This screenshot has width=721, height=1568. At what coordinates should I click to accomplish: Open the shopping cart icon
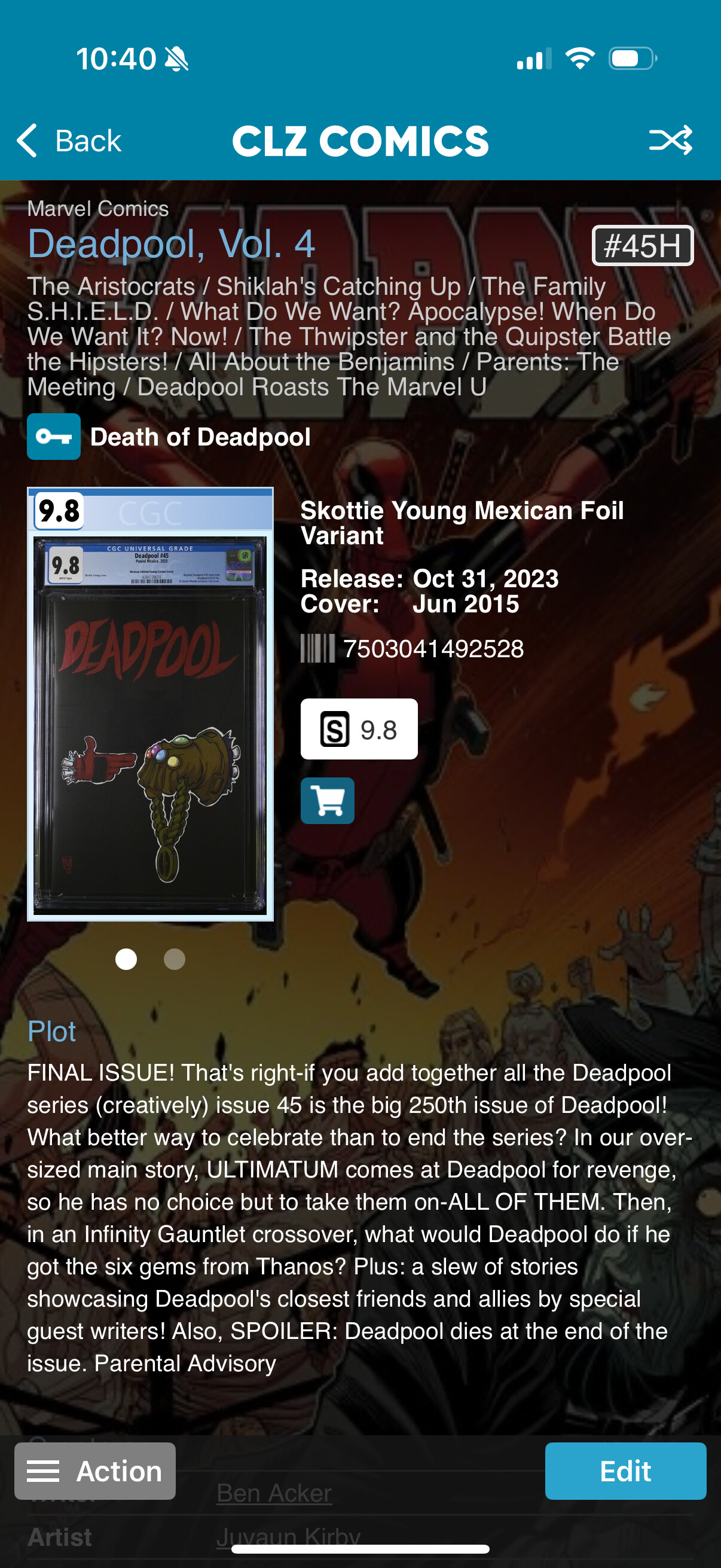(328, 800)
